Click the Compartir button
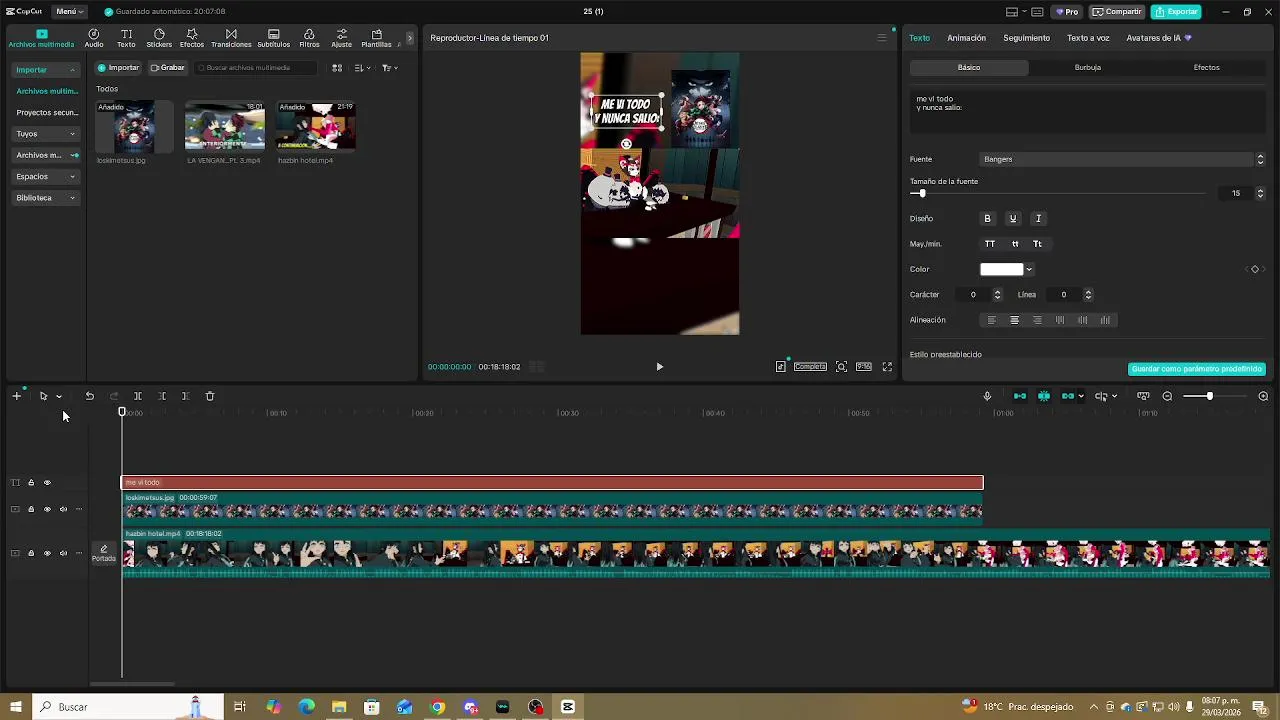The height and width of the screenshot is (720, 1280). tap(1117, 12)
